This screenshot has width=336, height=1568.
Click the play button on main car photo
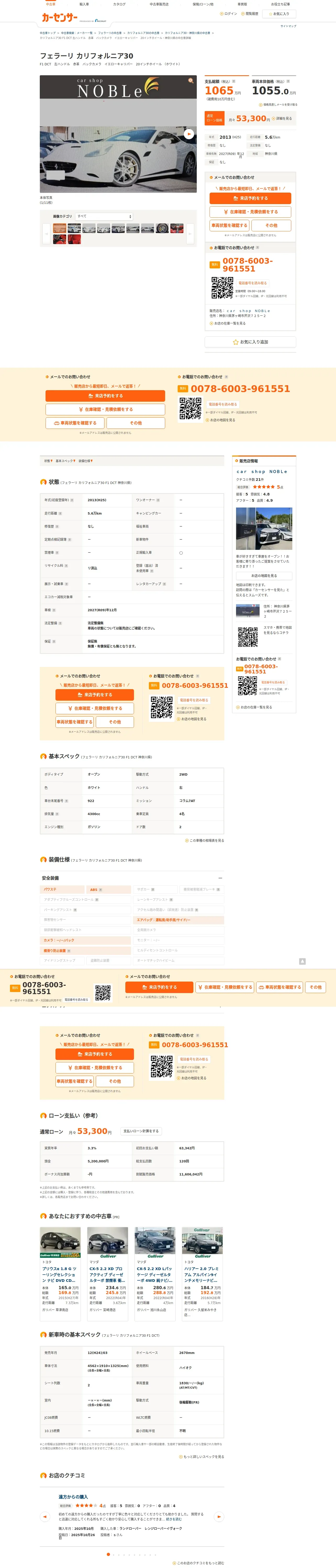(x=189, y=134)
